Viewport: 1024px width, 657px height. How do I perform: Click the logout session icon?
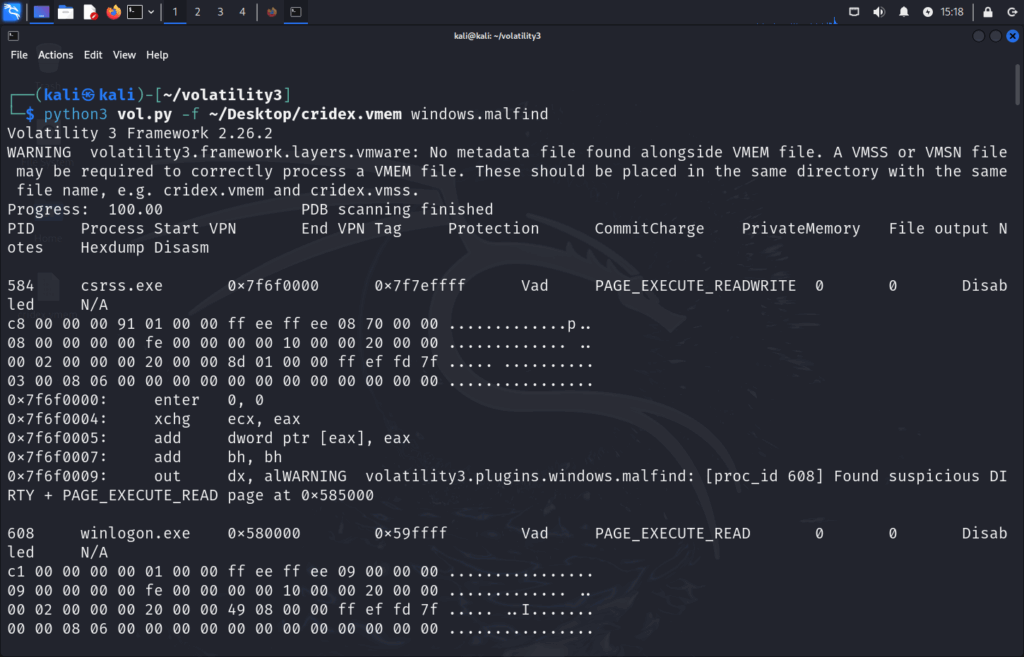click(x=1012, y=12)
